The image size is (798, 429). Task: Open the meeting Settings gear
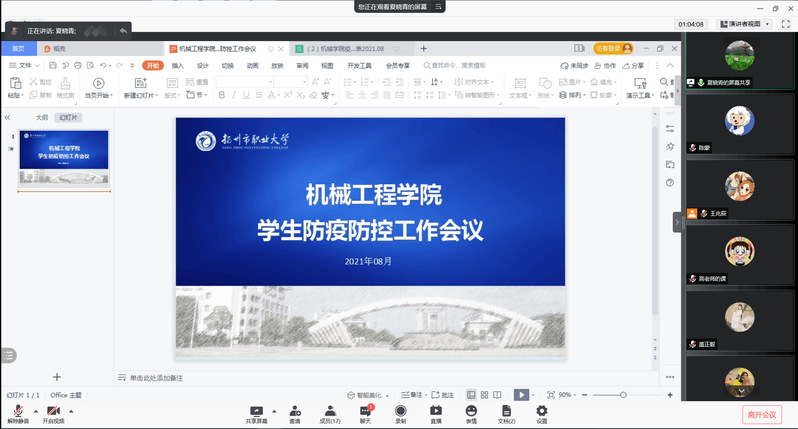point(541,410)
